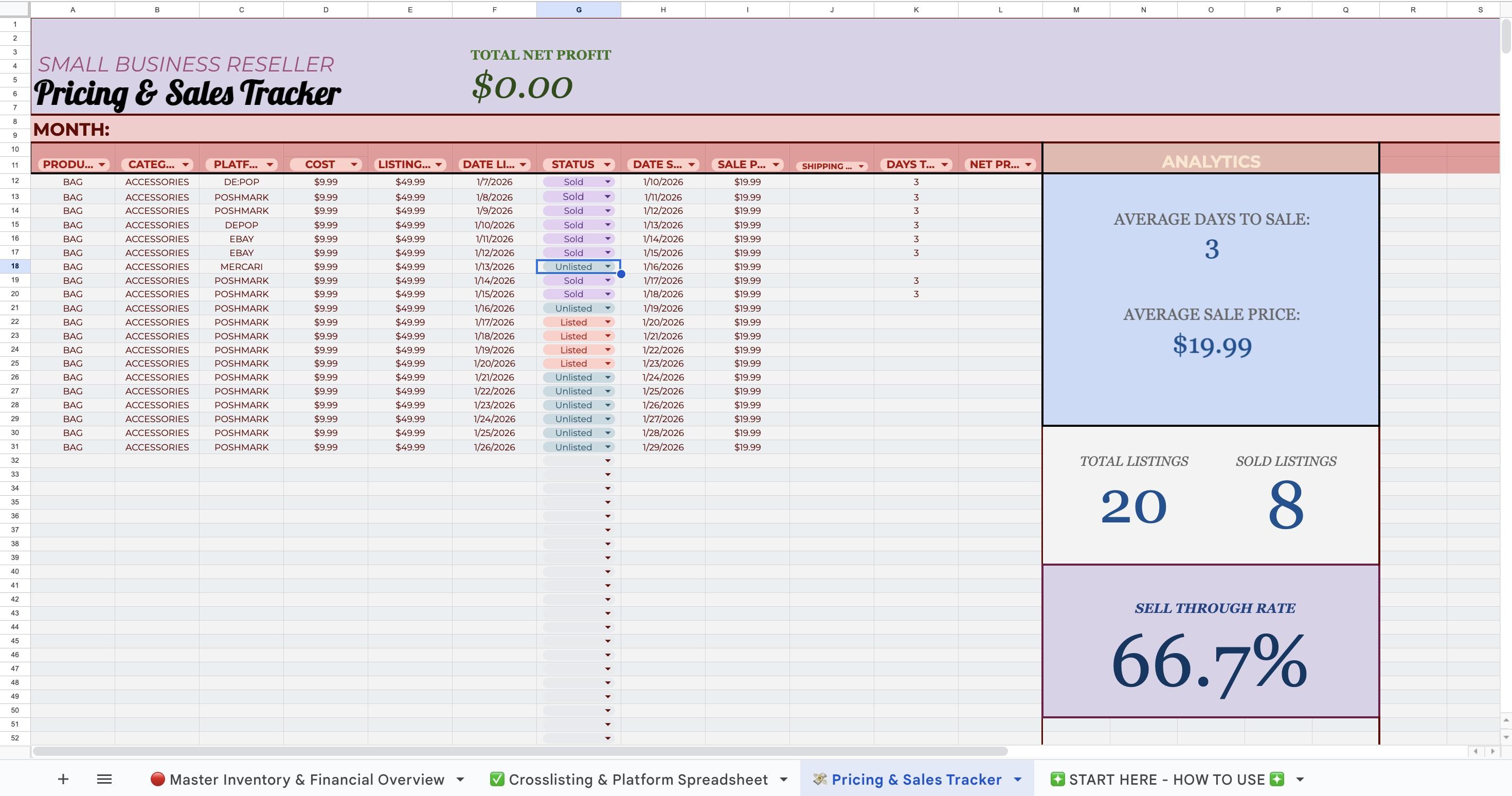This screenshot has height=796, width=1512.
Task: Open DATE S... column filter arrow
Action: (691, 165)
